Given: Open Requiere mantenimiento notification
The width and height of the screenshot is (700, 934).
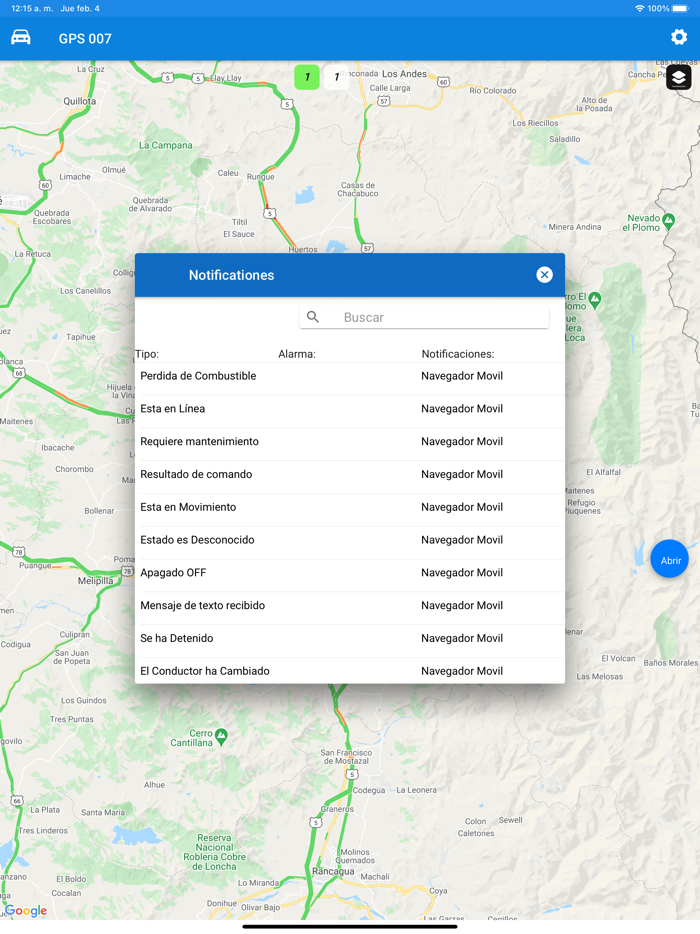Looking at the screenshot, I should pos(349,442).
